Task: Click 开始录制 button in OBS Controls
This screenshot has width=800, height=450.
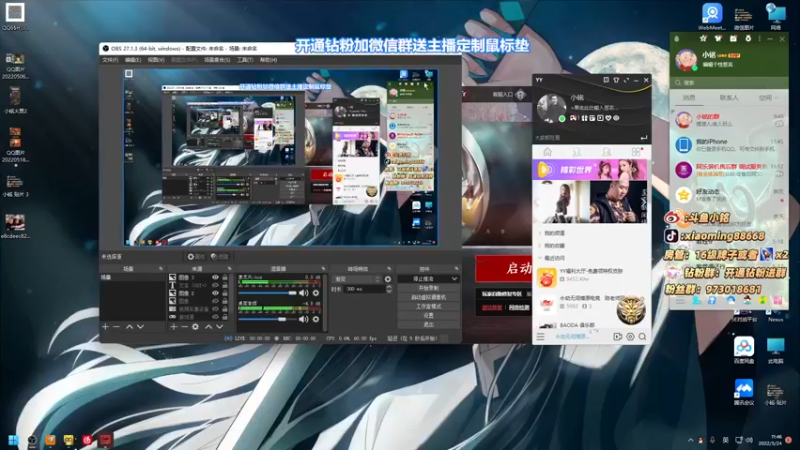Action: point(428,288)
